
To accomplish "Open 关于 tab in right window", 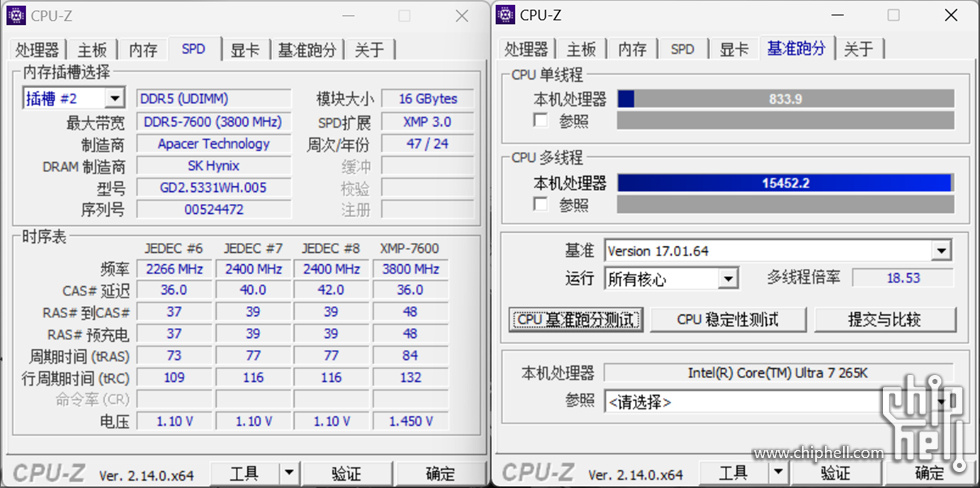I will pos(859,49).
